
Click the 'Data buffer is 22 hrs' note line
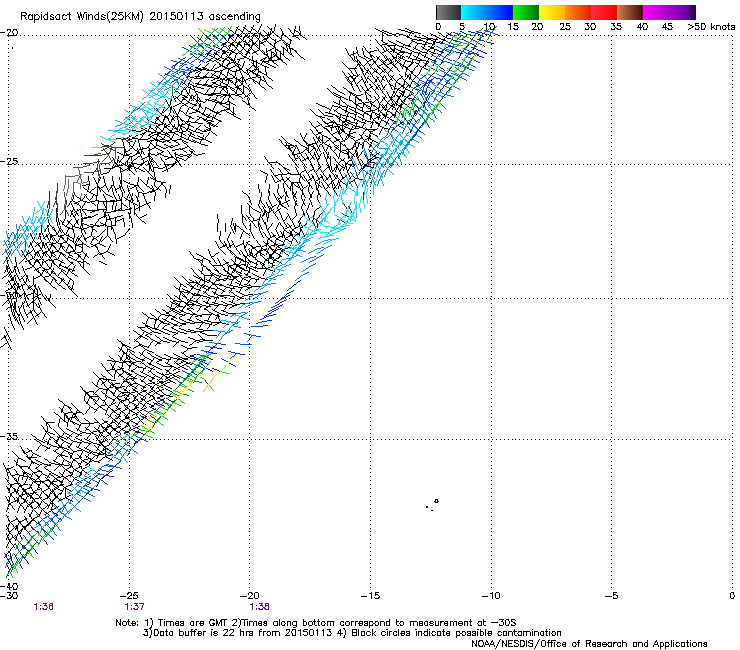click(x=352, y=633)
